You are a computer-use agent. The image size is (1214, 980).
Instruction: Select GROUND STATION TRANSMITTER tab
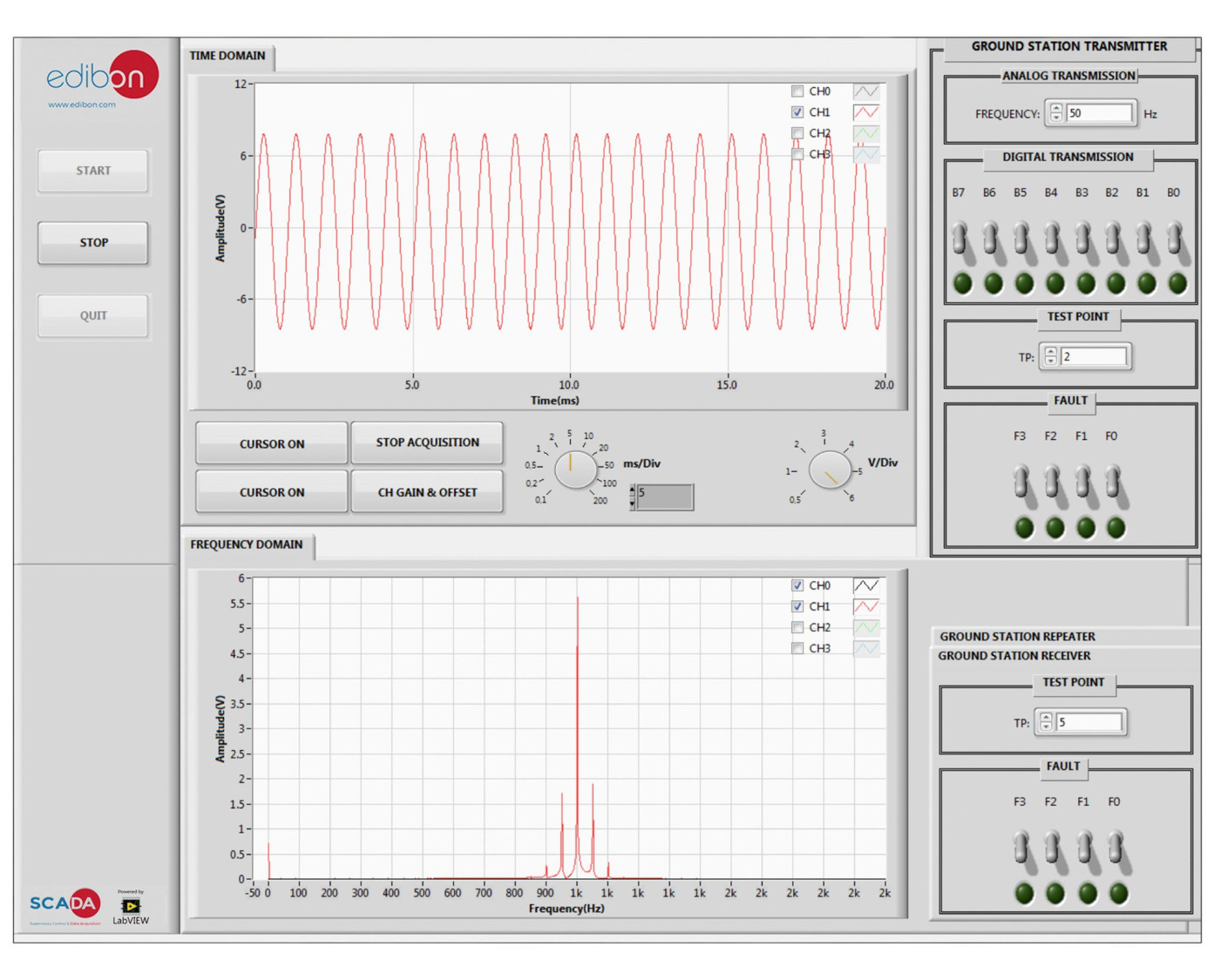click(1069, 46)
